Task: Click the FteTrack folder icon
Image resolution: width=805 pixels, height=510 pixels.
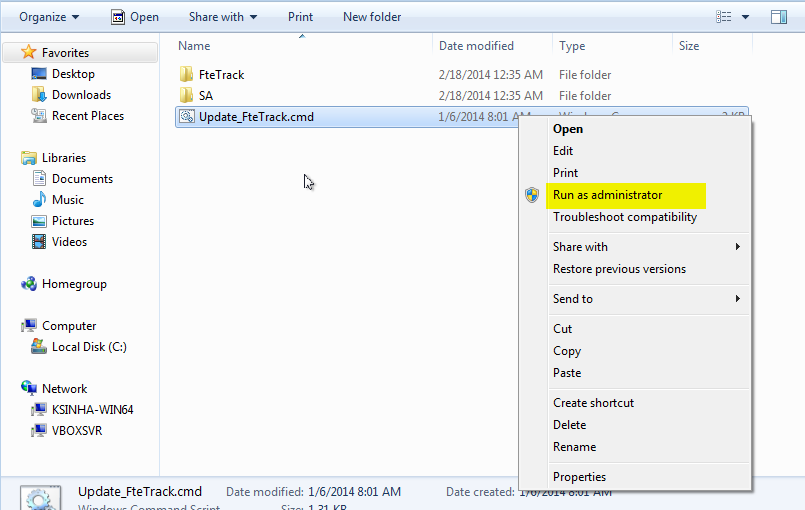Action: tap(186, 74)
